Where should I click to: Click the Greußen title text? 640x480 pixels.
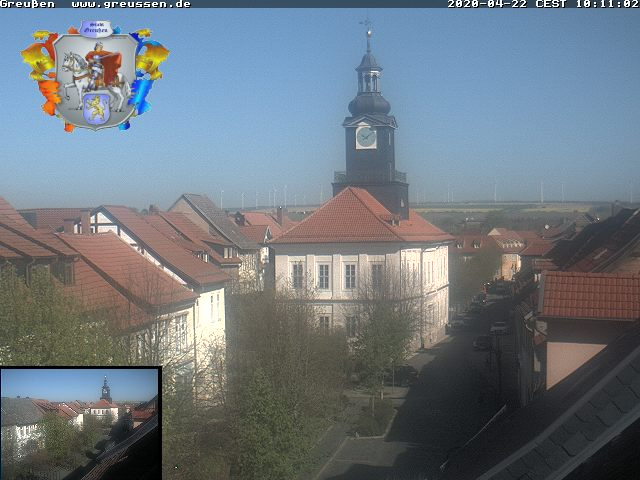pyautogui.click(x=27, y=4)
